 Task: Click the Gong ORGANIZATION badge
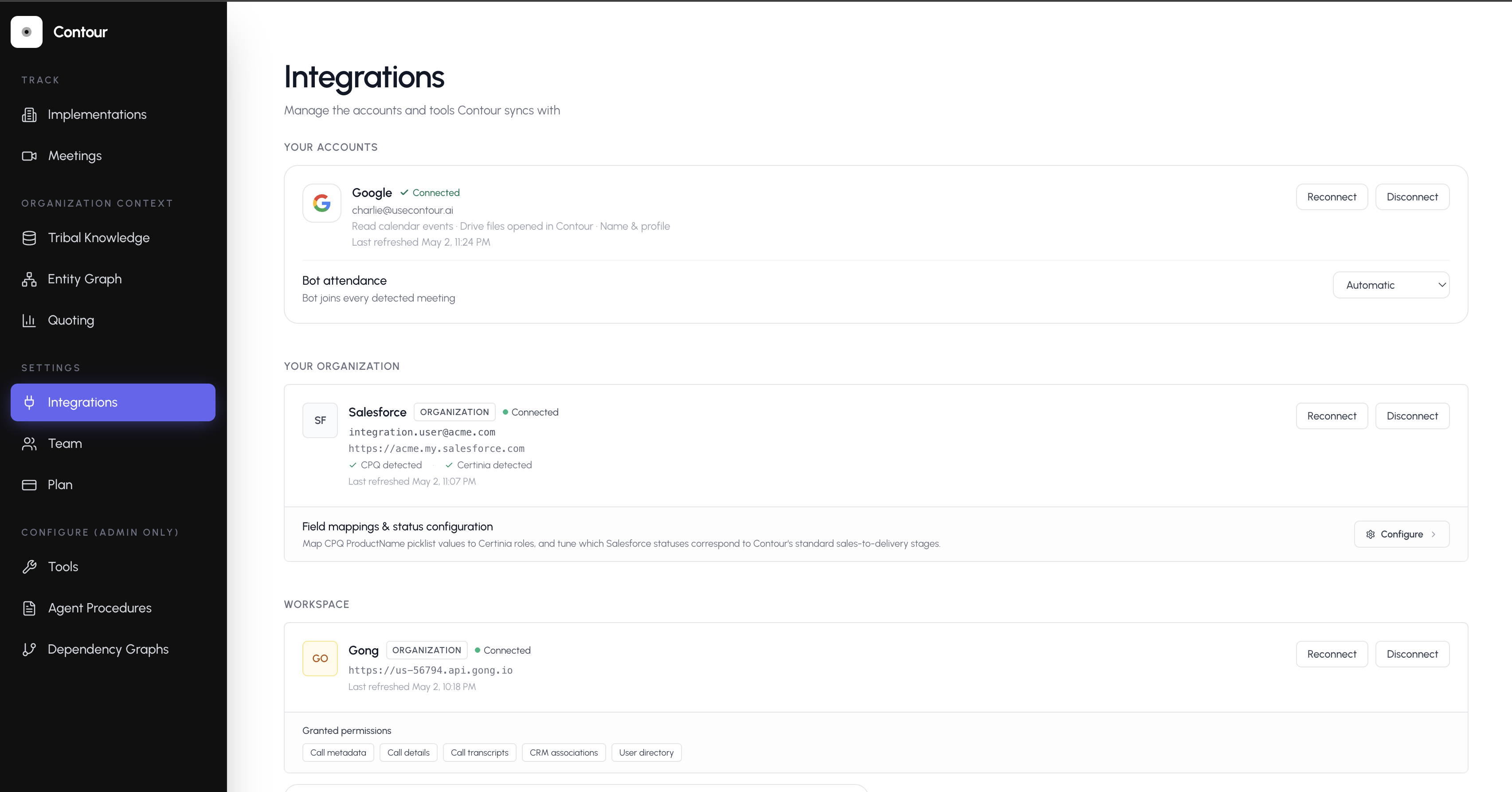(427, 650)
